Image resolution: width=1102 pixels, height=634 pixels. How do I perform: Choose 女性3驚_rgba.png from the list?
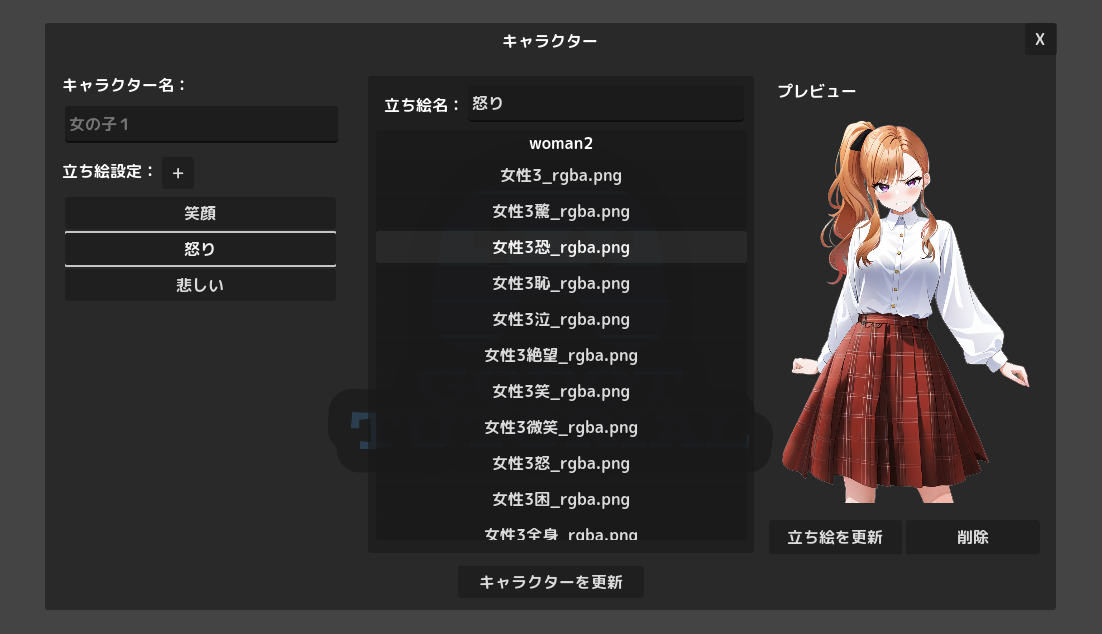coord(560,212)
